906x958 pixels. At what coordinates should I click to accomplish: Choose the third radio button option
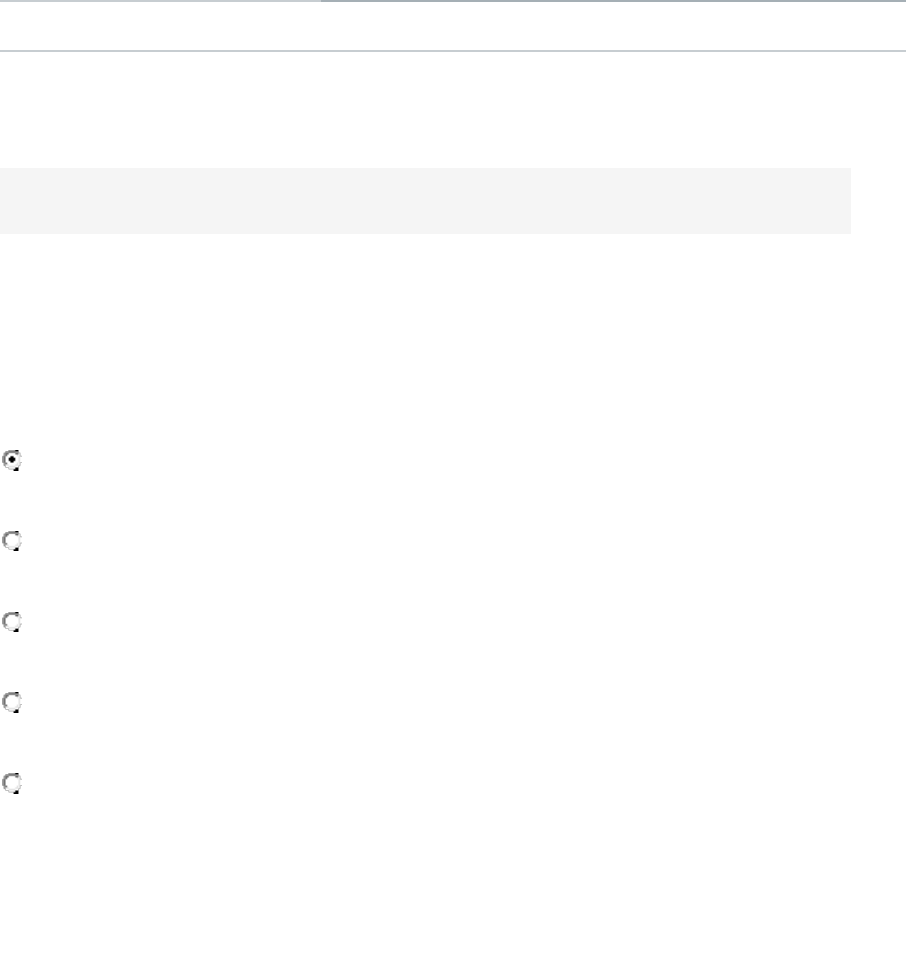13,622
